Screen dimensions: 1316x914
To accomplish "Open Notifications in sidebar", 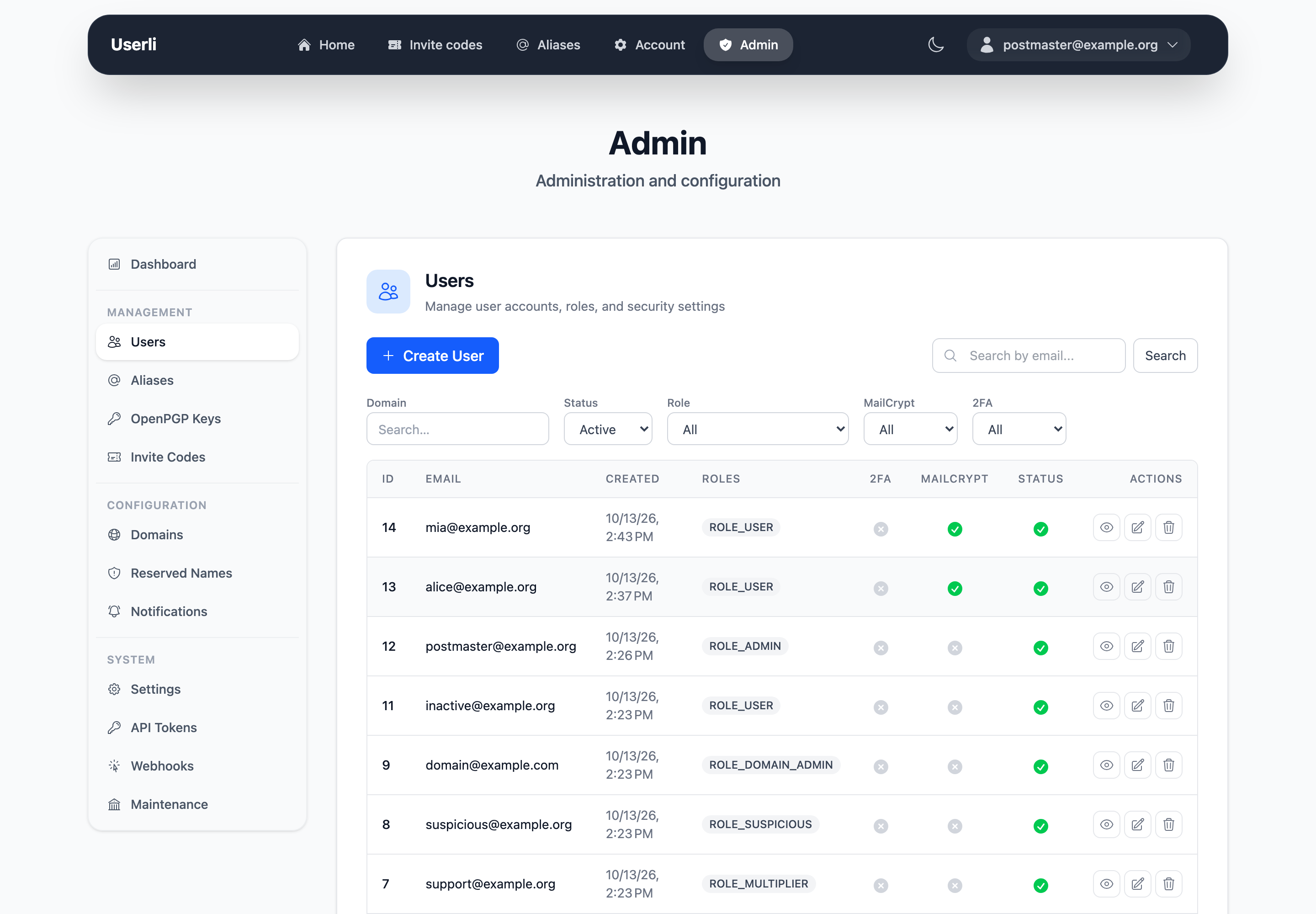I will tap(197, 611).
